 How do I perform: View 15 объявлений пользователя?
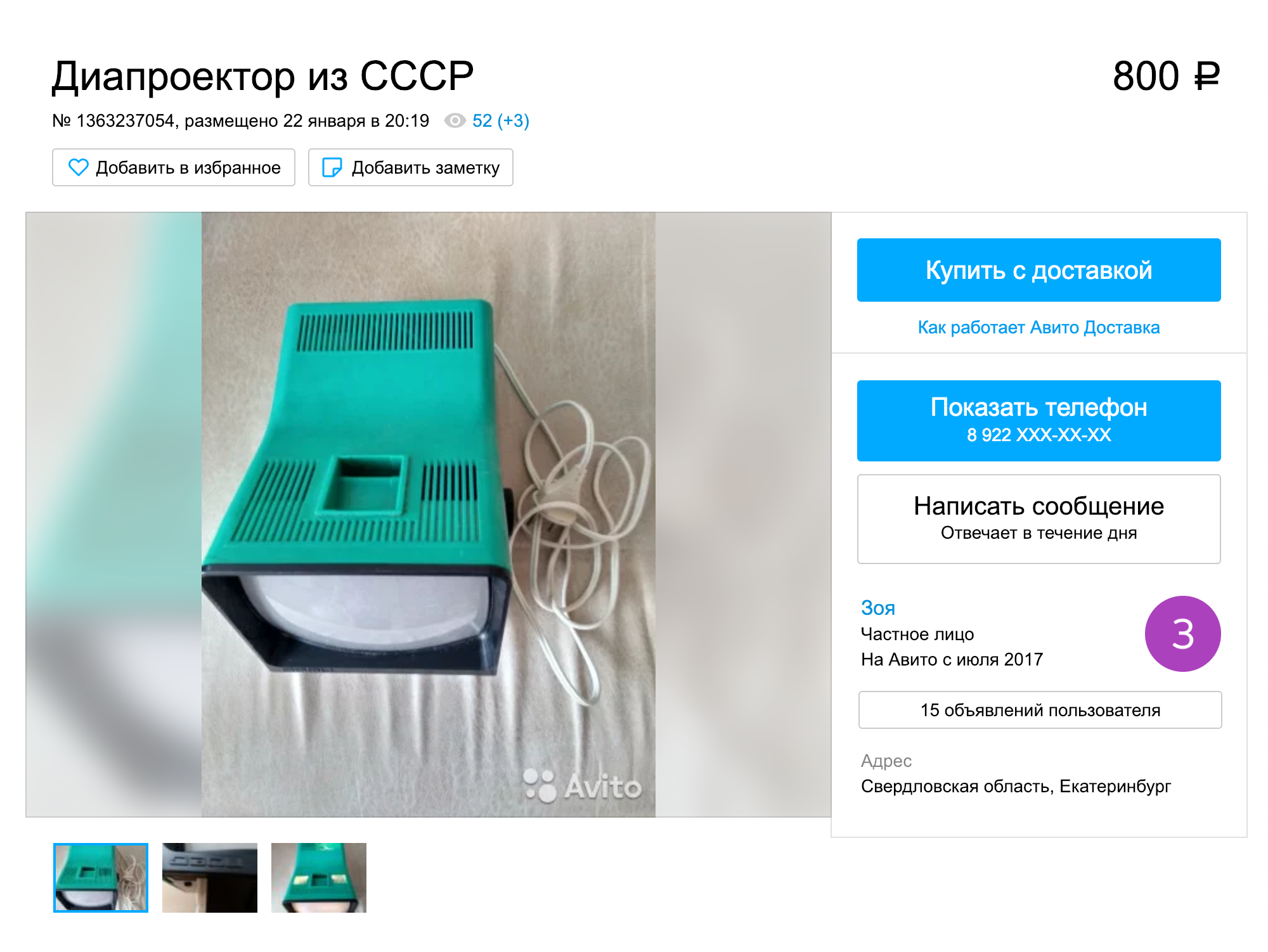[x=1040, y=710]
